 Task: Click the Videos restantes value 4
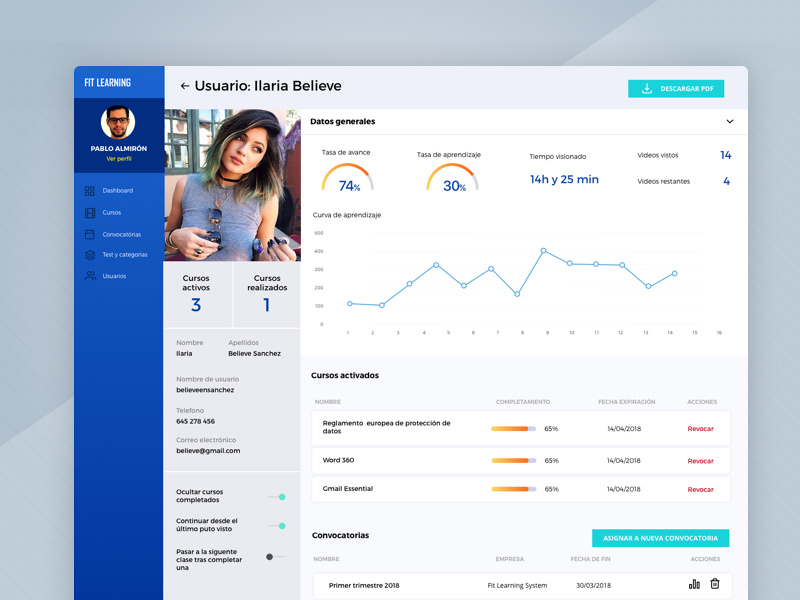(x=727, y=181)
